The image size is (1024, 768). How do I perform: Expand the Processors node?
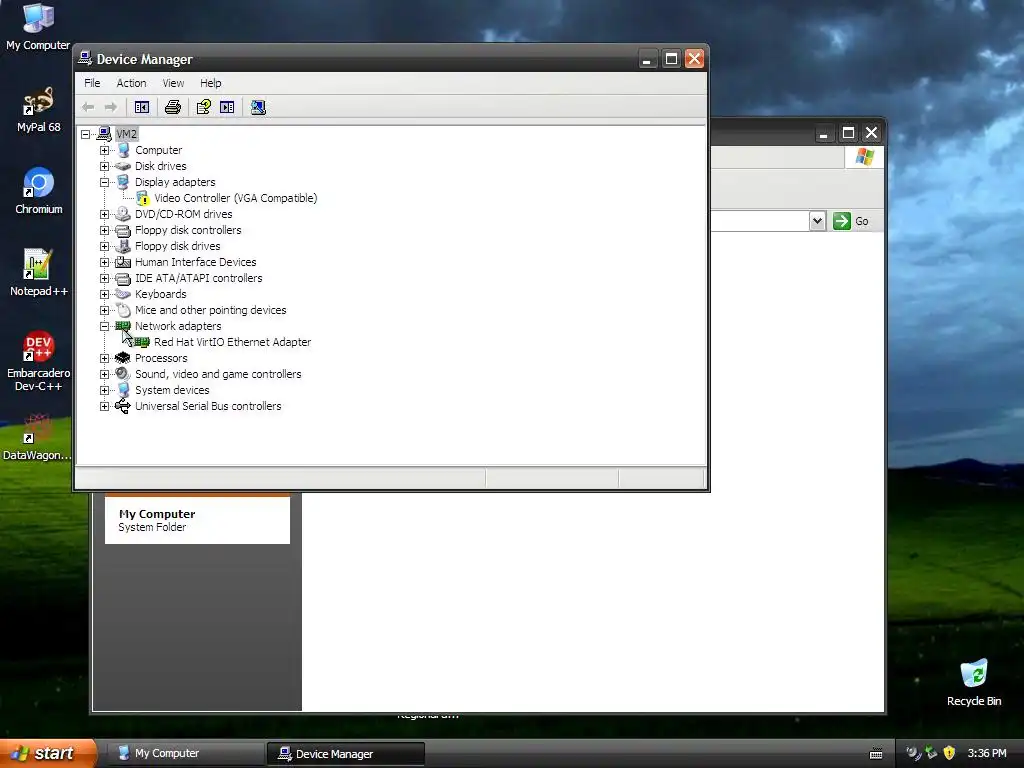pyautogui.click(x=104, y=359)
